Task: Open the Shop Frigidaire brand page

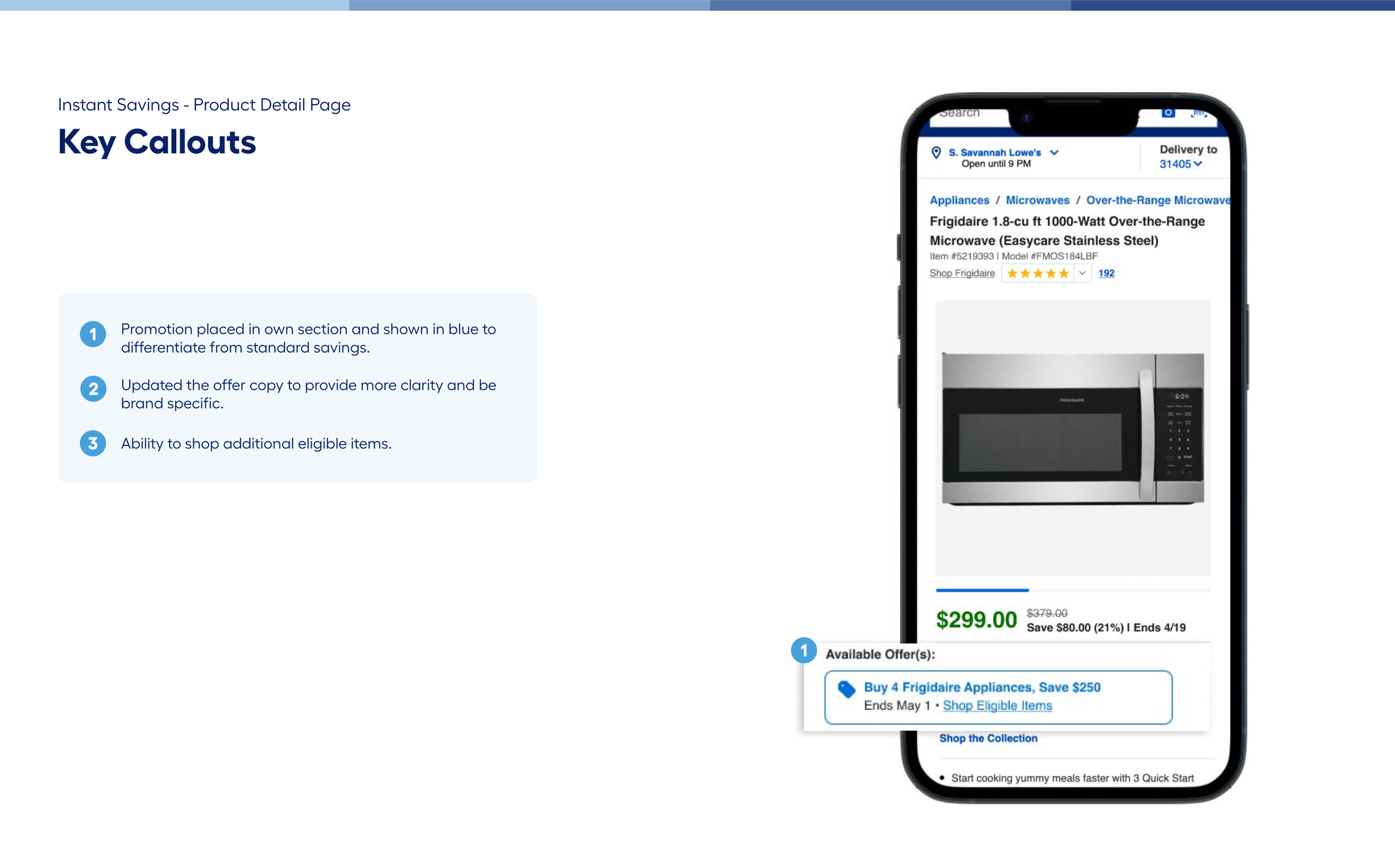Action: coord(962,273)
